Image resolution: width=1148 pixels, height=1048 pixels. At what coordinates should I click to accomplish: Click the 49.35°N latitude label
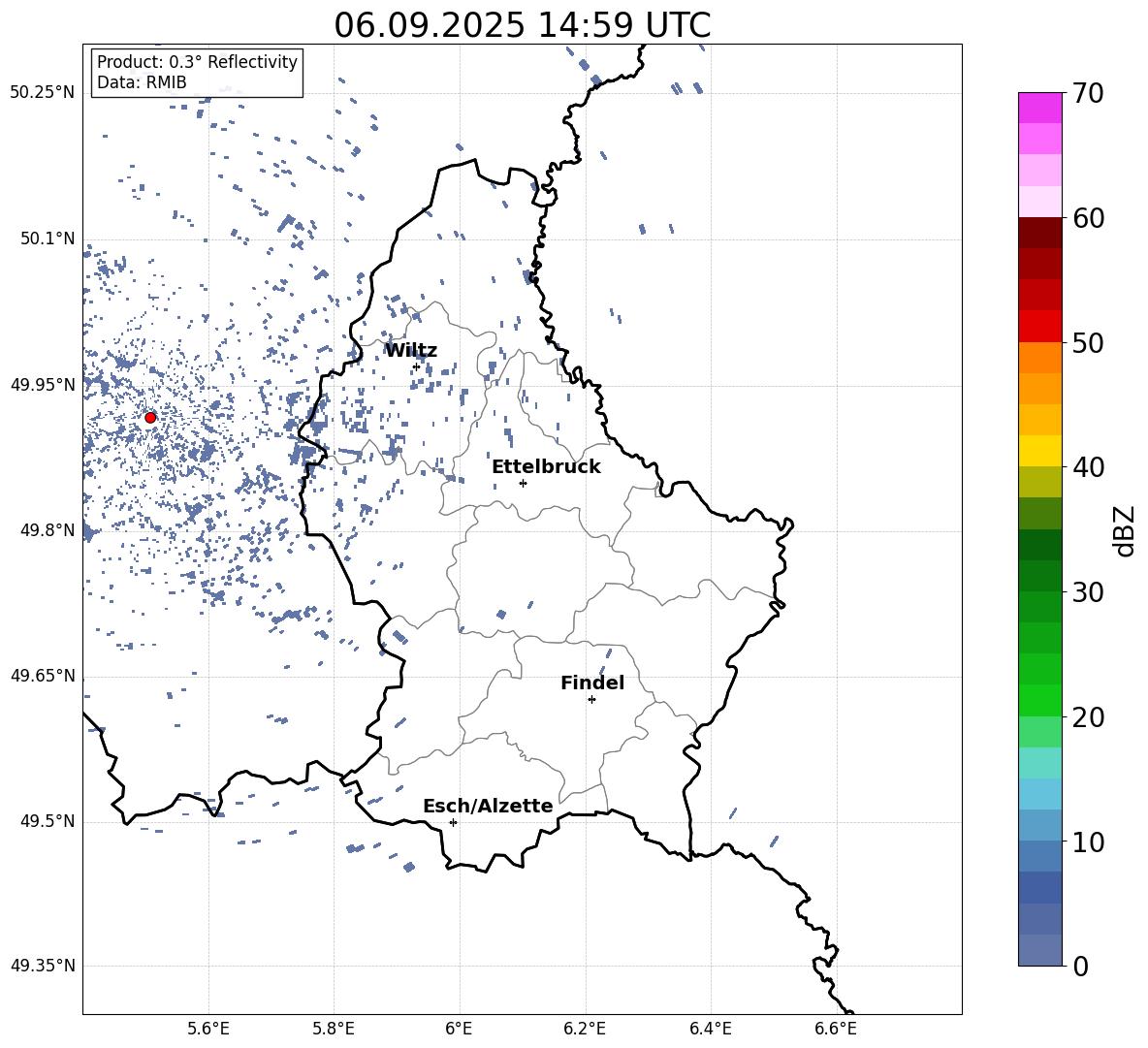(43, 966)
